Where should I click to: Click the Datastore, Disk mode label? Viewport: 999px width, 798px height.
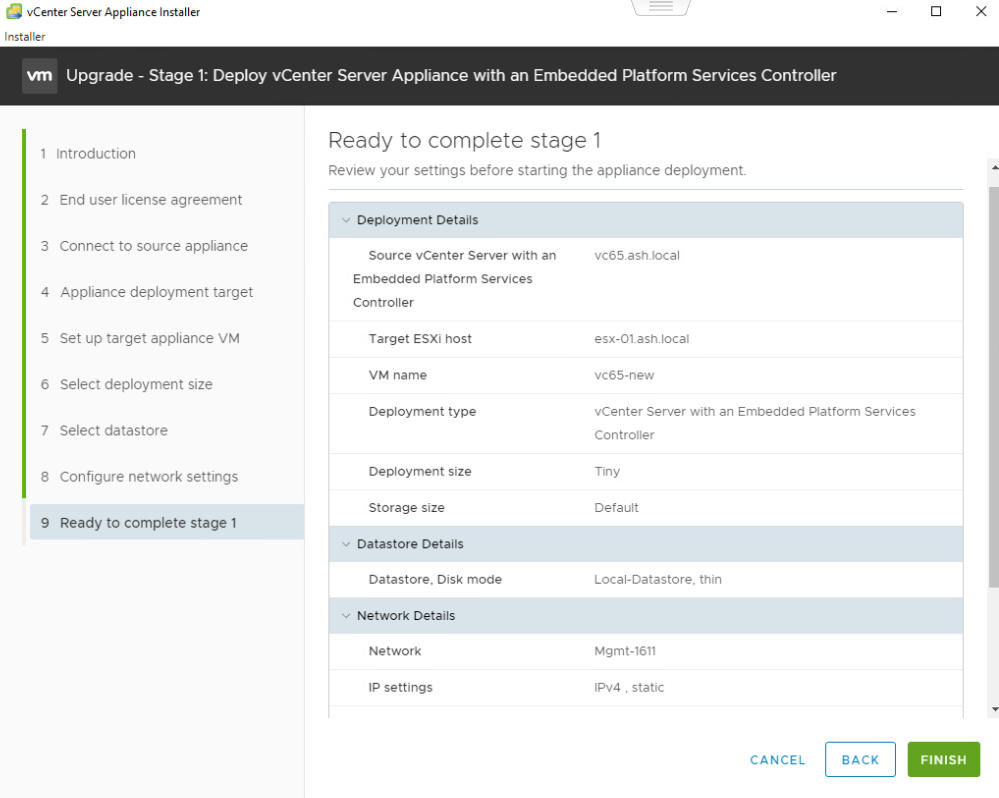tap(435, 580)
